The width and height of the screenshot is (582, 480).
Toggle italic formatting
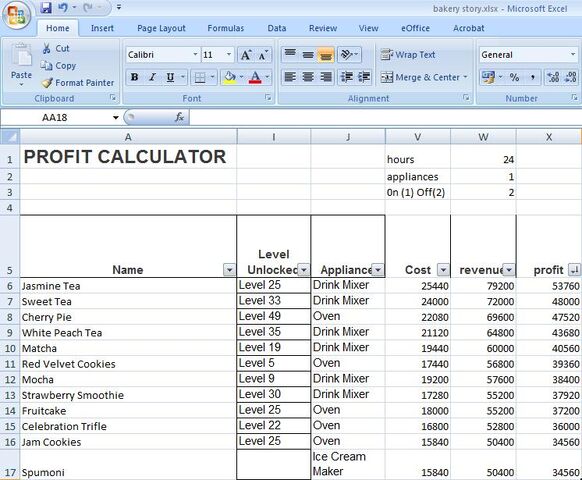click(152, 77)
